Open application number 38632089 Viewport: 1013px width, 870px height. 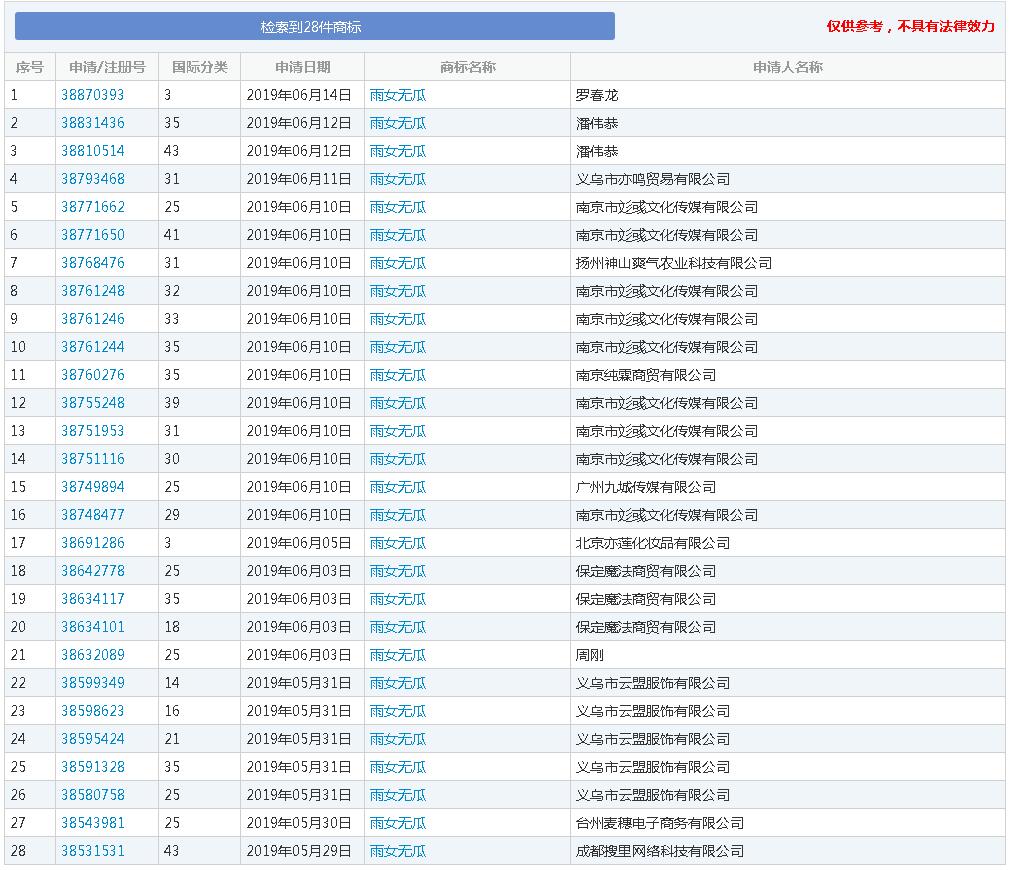93,655
